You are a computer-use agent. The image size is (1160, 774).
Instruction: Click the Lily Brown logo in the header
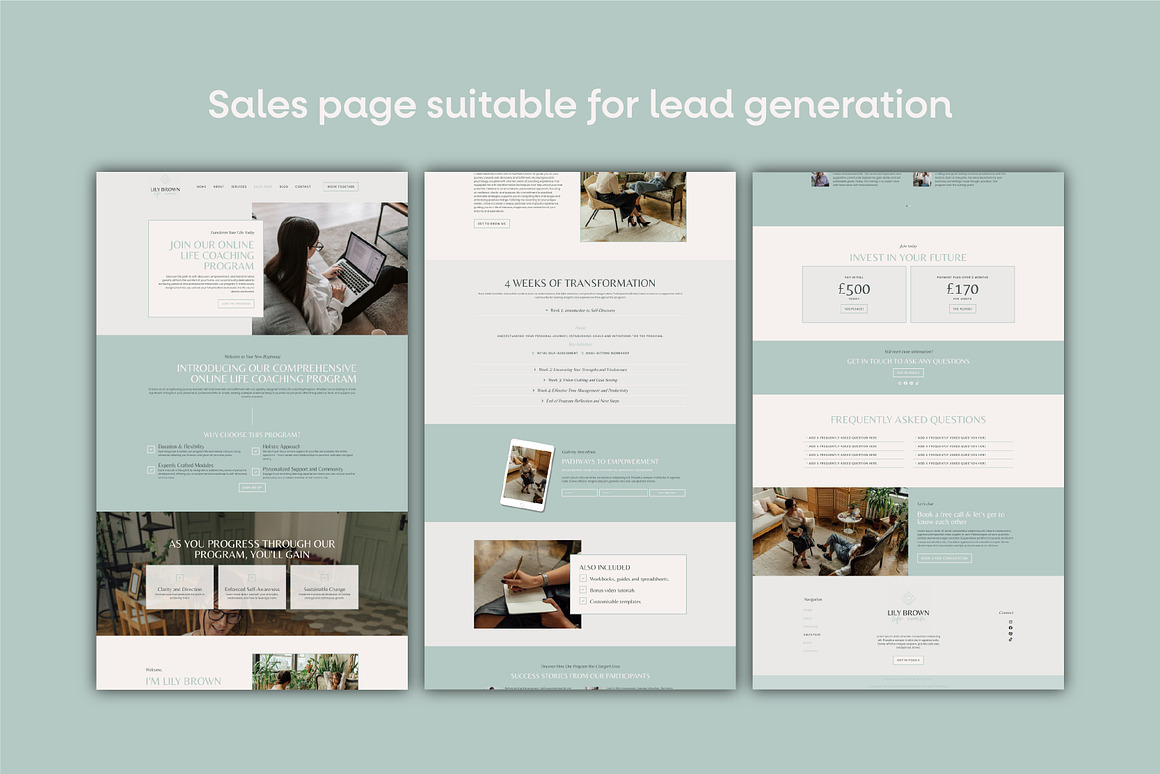tap(166, 186)
